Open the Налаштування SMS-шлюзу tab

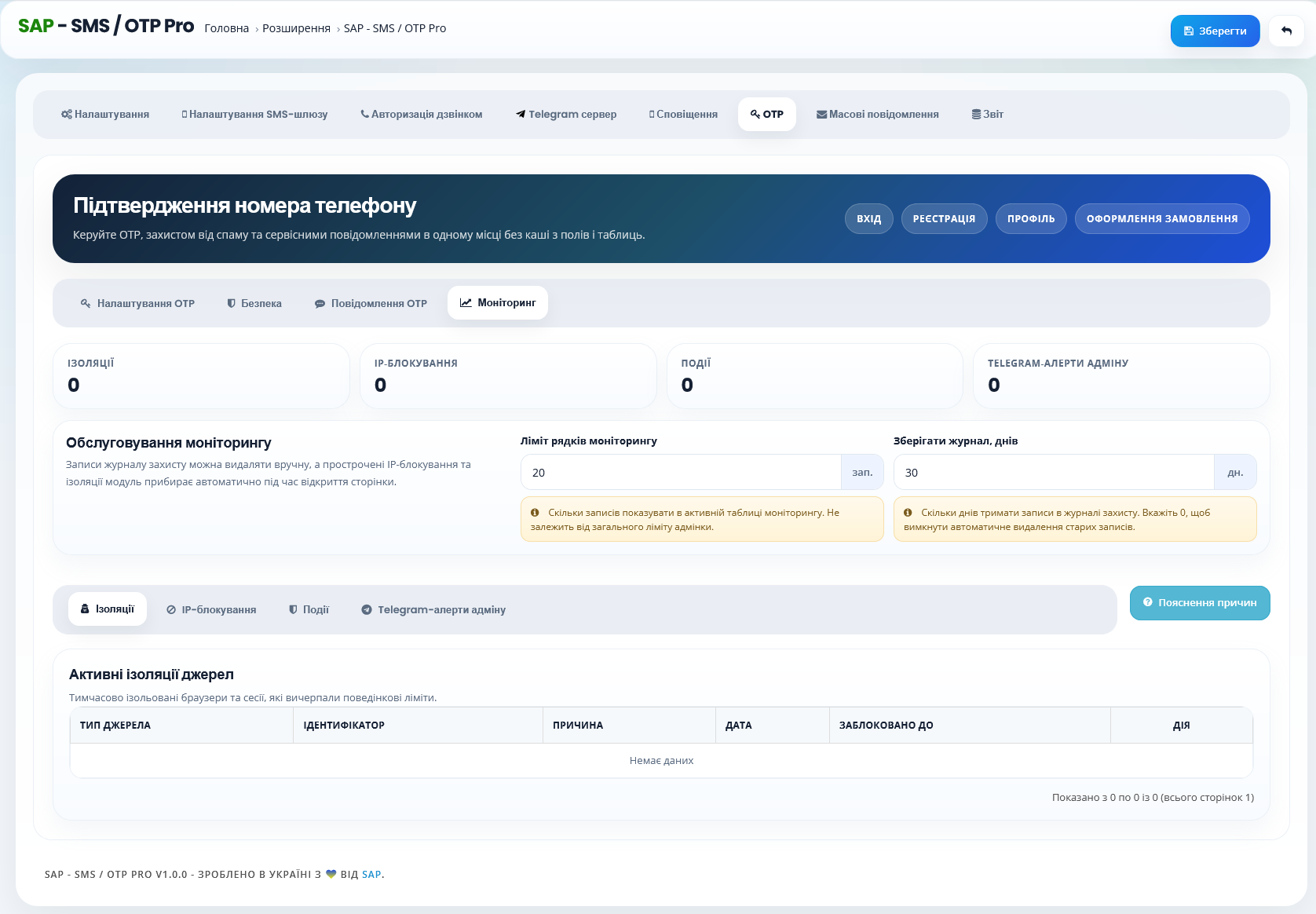(254, 114)
